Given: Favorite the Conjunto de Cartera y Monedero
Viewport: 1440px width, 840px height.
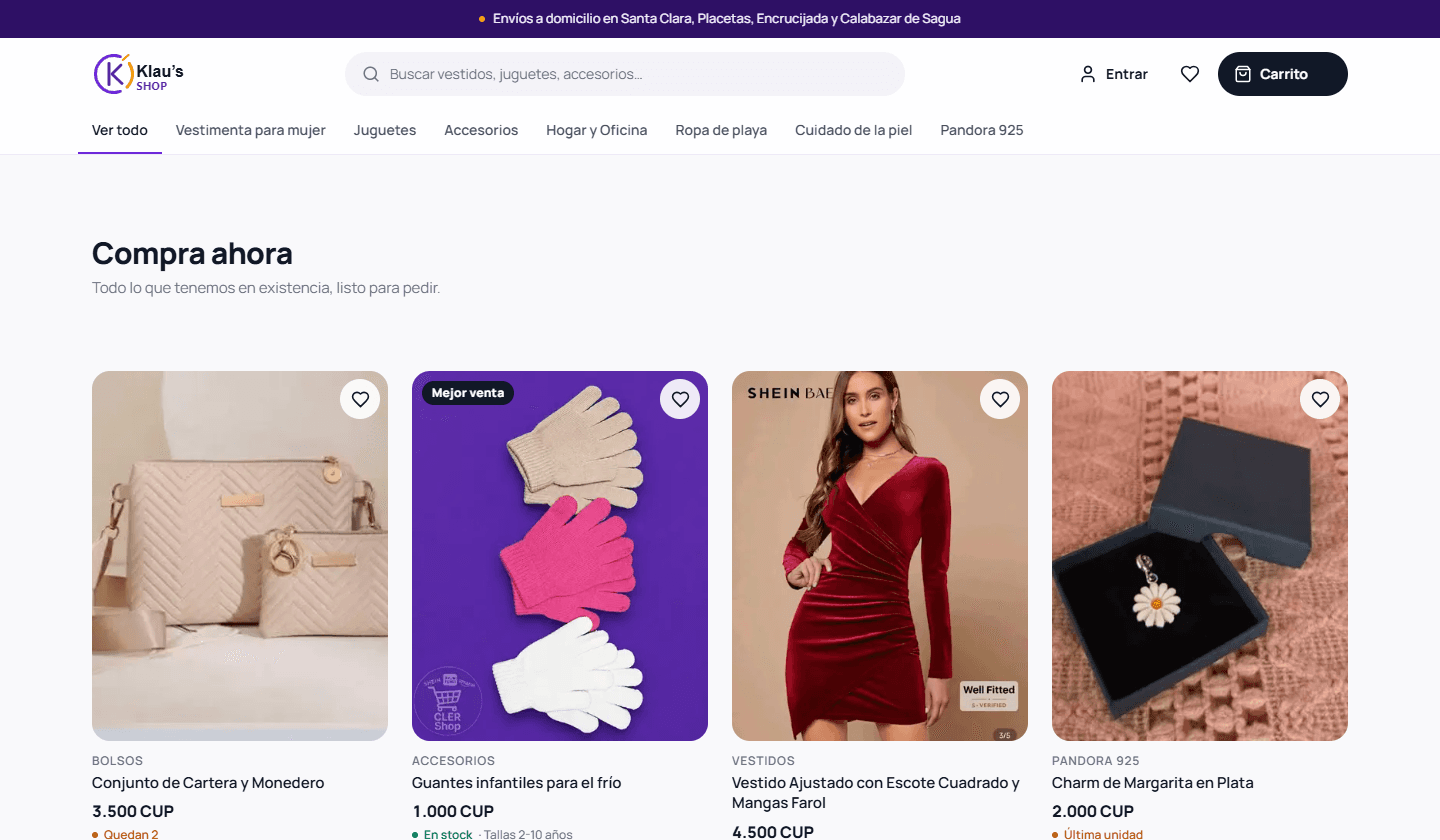Looking at the screenshot, I should pyautogui.click(x=360, y=399).
